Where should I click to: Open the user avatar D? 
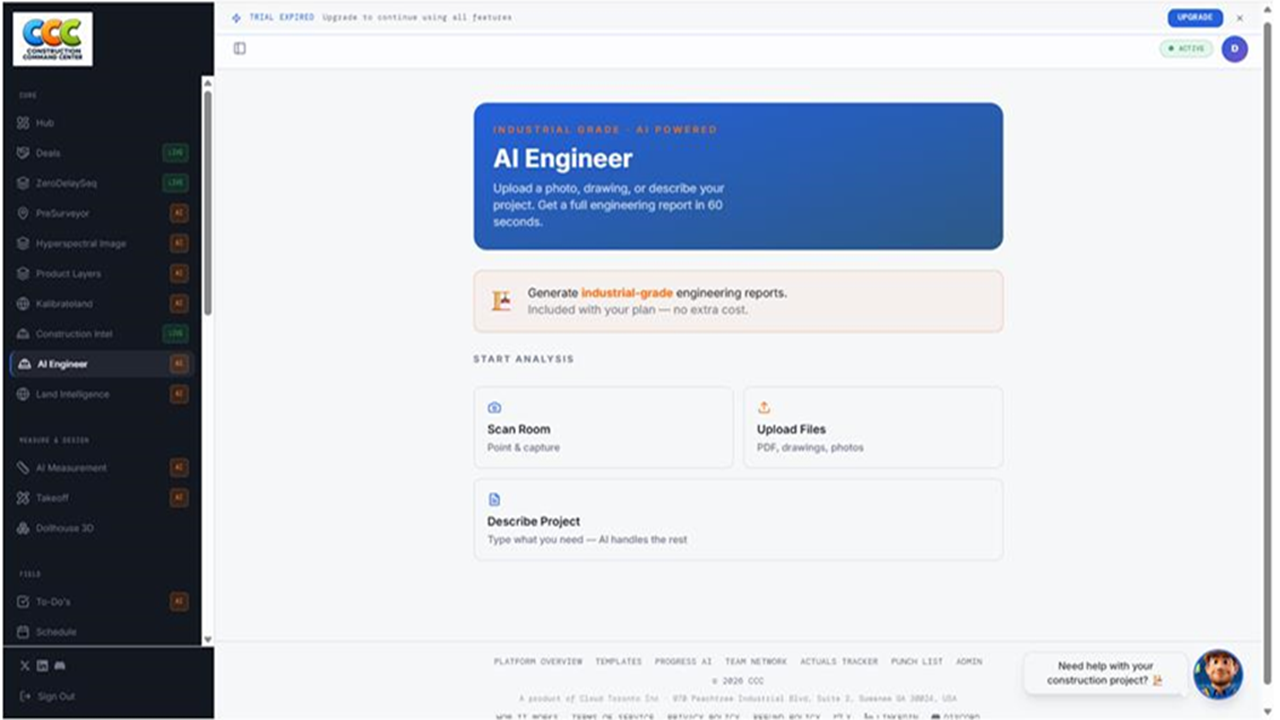tap(1235, 48)
